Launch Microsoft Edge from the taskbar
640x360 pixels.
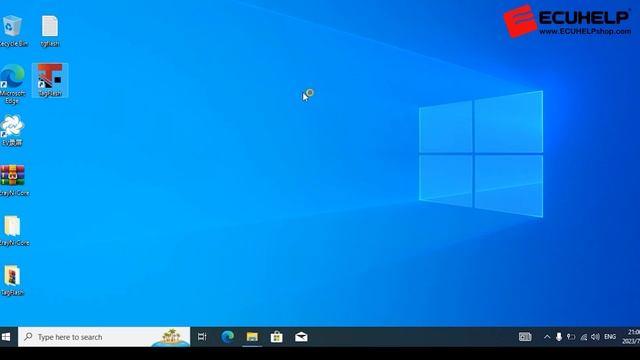pyautogui.click(x=227, y=337)
